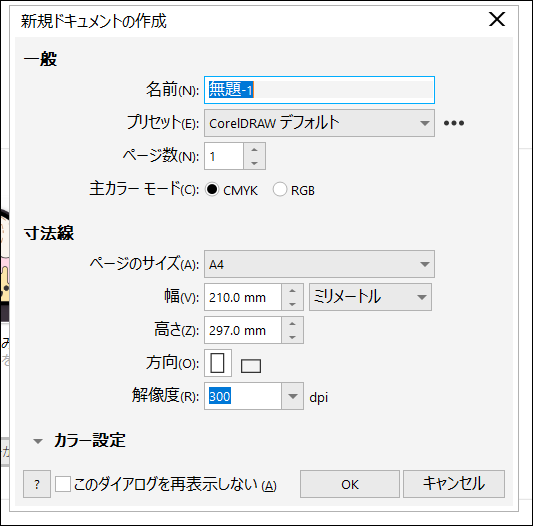This screenshot has width=533, height=526.
Task: Click the OK button
Action: pos(350,484)
